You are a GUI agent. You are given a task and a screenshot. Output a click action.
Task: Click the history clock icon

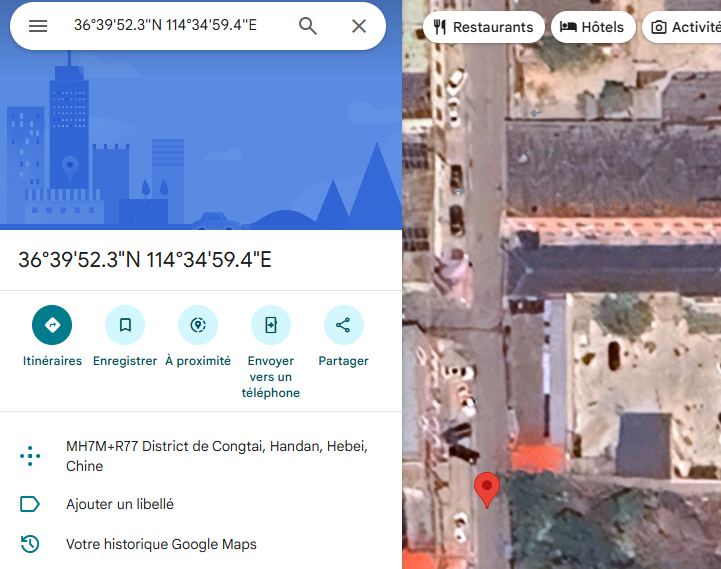tap(30, 544)
